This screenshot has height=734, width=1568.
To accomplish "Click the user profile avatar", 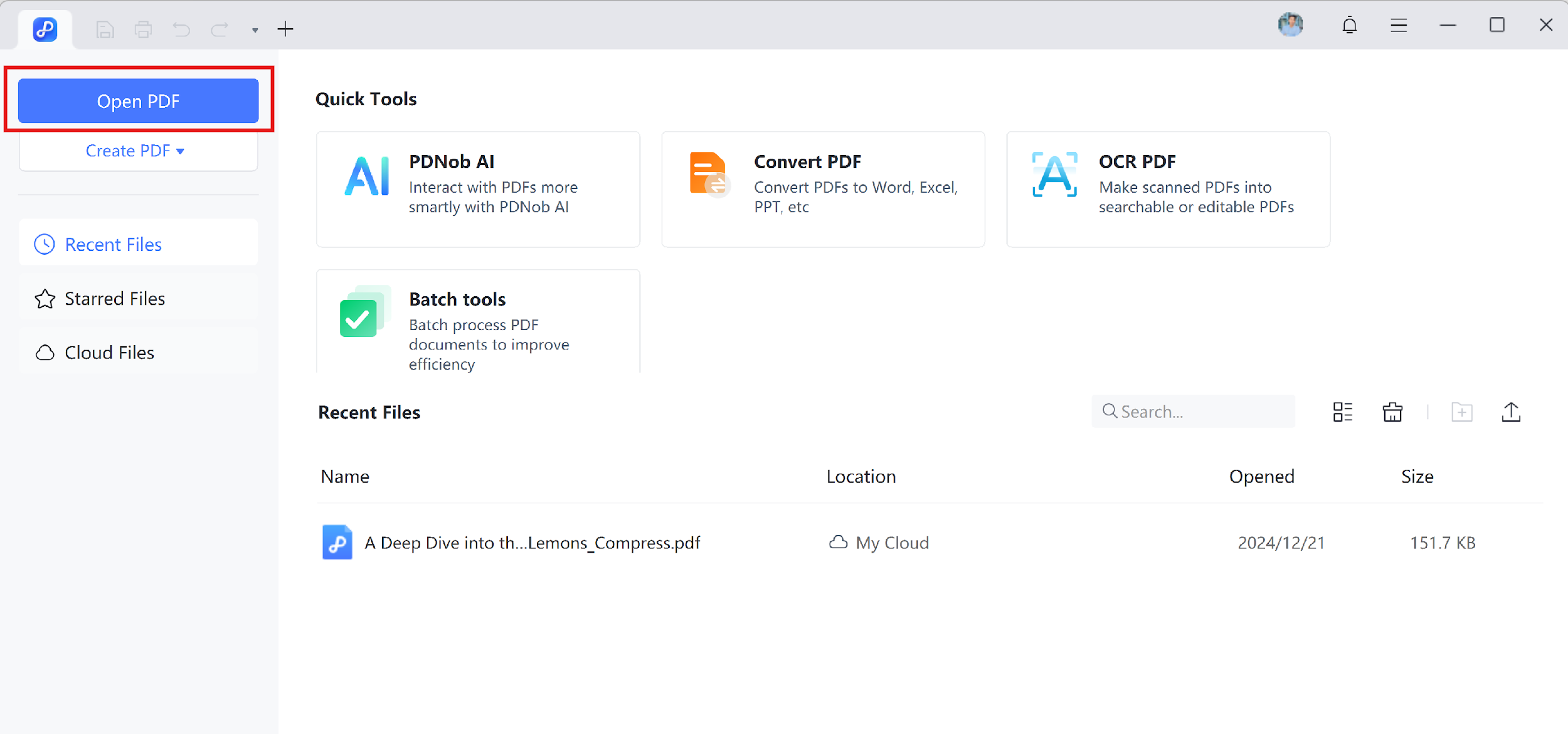I will tap(1291, 24).
